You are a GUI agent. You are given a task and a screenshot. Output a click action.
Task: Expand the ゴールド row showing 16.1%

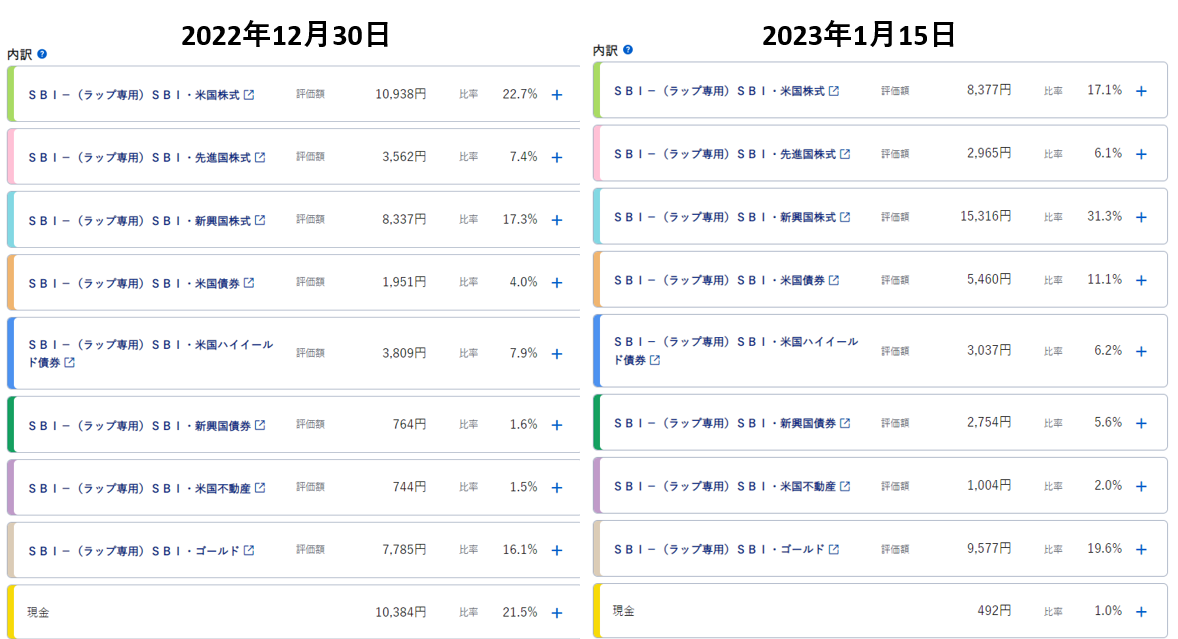tap(557, 550)
